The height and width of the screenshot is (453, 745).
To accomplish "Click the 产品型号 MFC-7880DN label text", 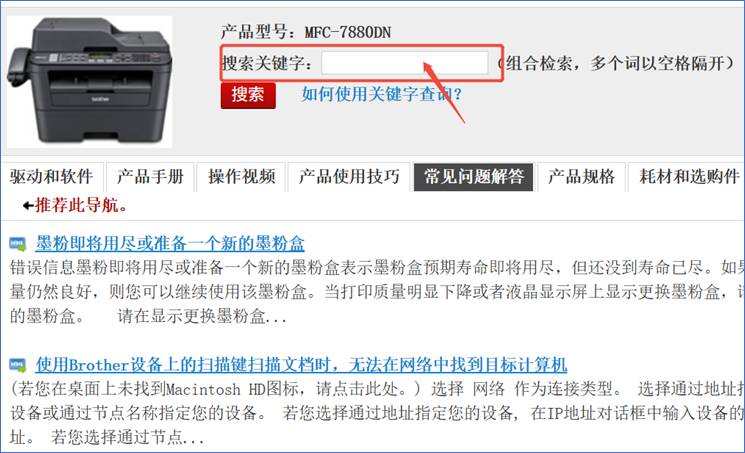I will pyautogui.click(x=306, y=32).
